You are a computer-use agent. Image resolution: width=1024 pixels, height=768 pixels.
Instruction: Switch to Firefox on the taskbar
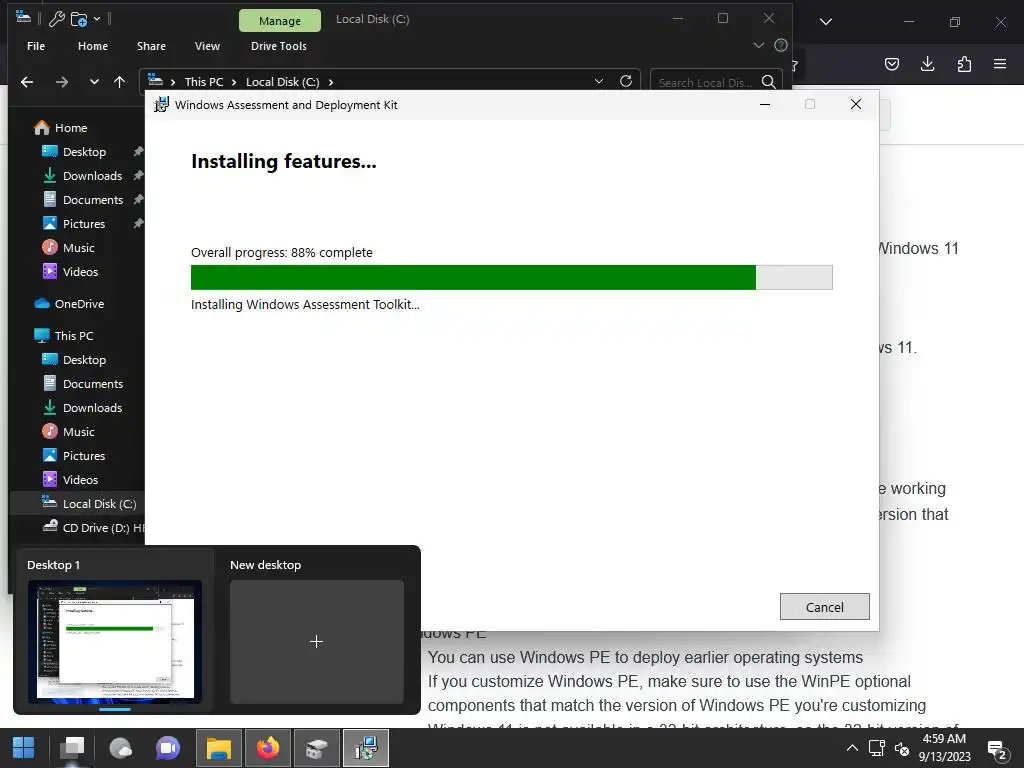coord(268,748)
